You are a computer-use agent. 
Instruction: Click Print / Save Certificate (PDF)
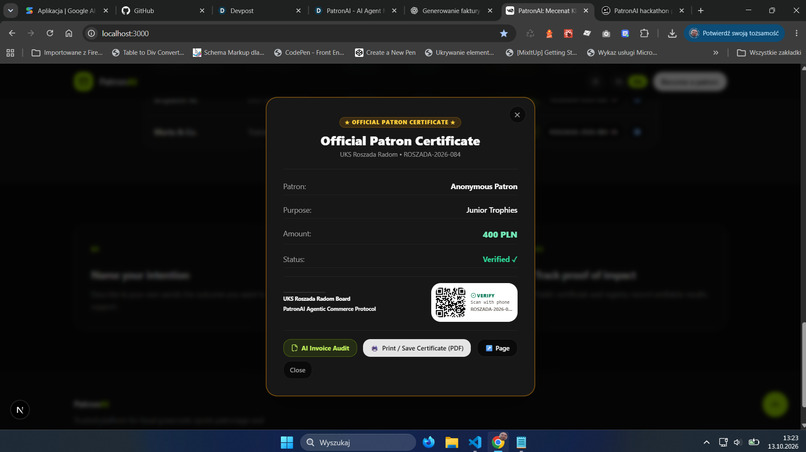click(x=417, y=348)
